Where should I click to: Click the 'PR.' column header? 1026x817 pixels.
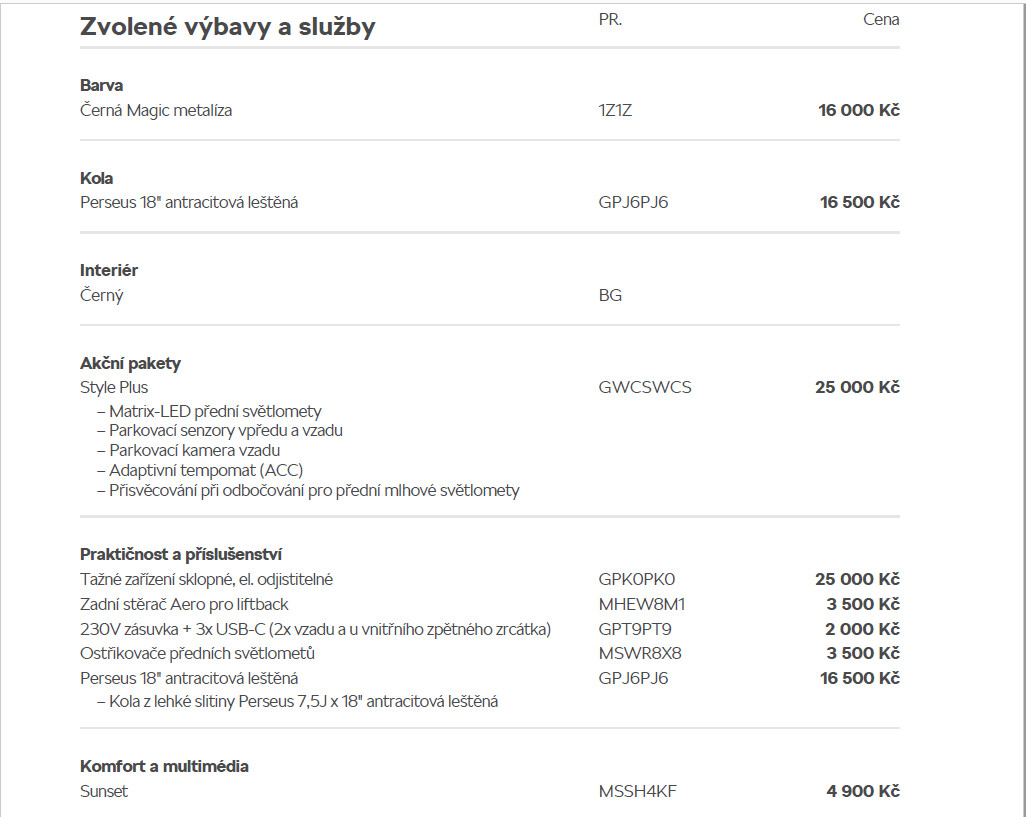click(610, 19)
